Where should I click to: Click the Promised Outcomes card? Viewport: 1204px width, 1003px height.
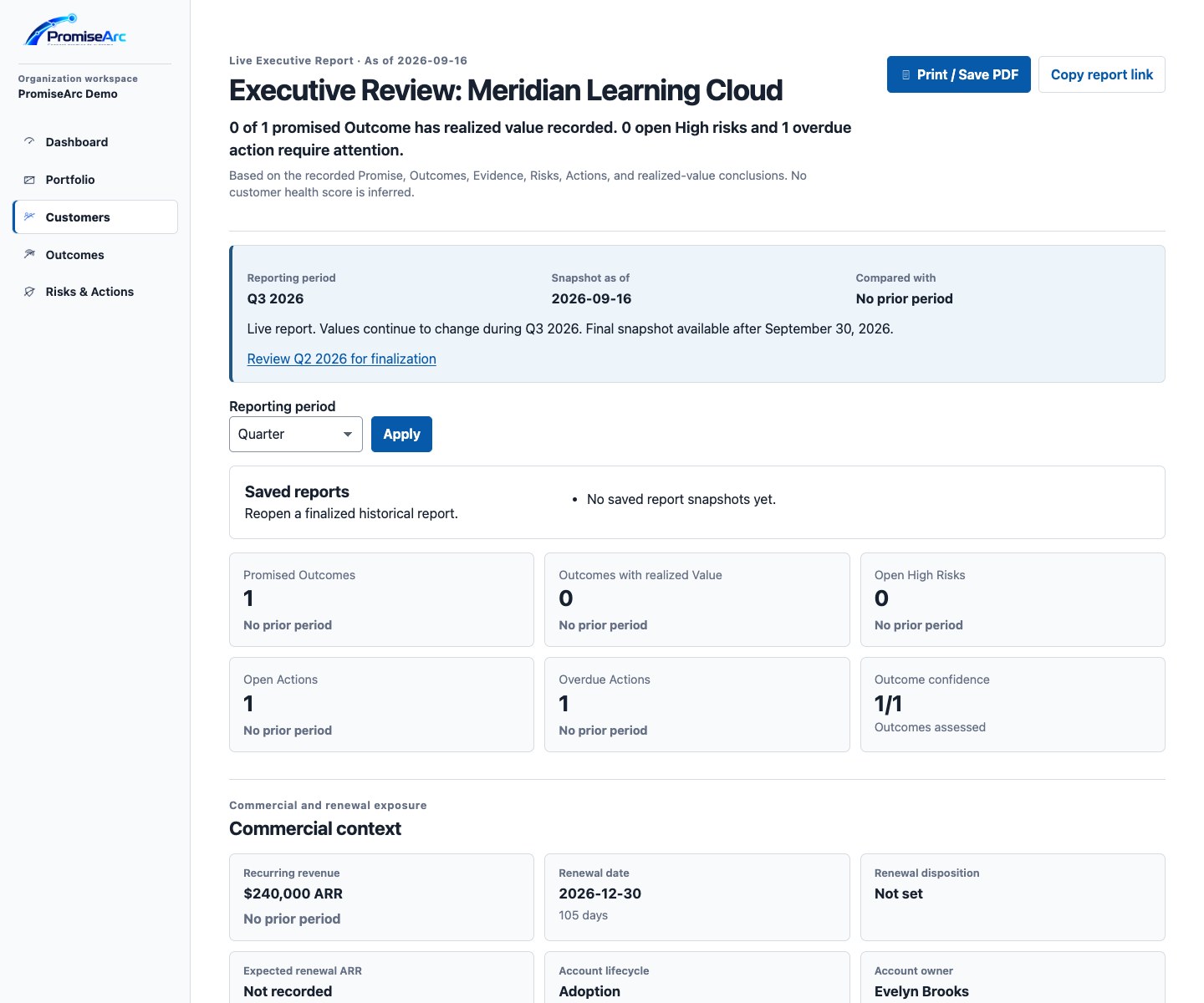click(381, 599)
